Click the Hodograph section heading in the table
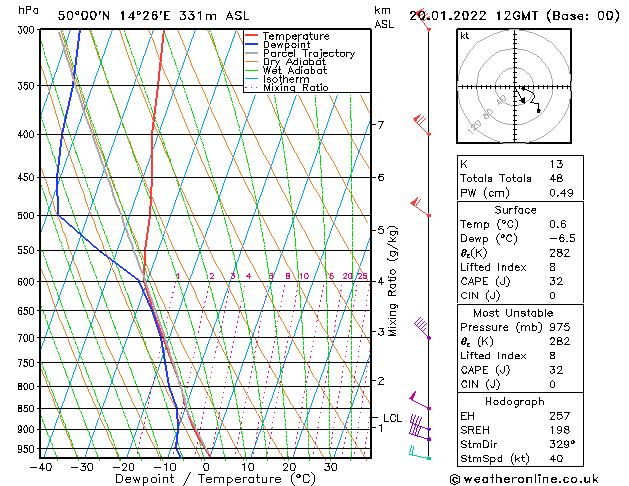The height and width of the screenshot is (486, 629). pyautogui.click(x=515, y=402)
